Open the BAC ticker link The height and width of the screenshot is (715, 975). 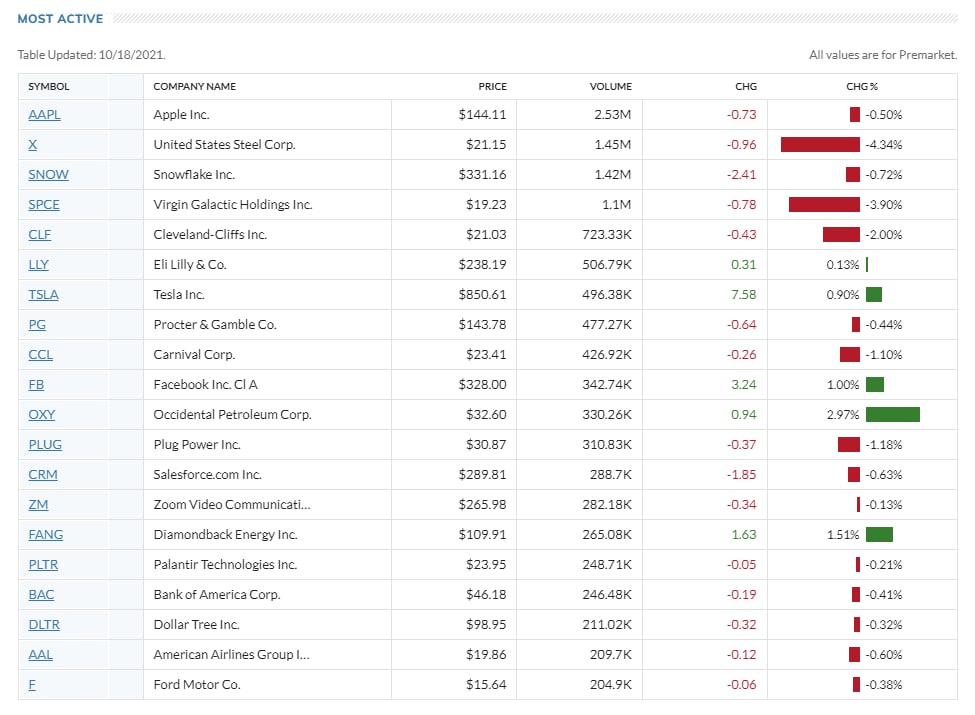[x=41, y=594]
